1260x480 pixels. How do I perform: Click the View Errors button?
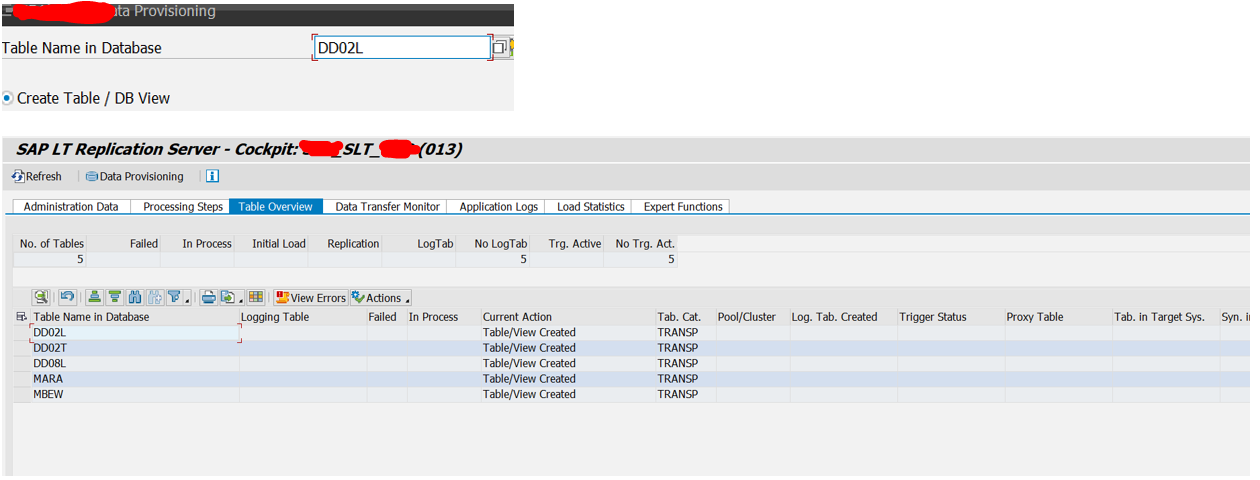coord(310,298)
